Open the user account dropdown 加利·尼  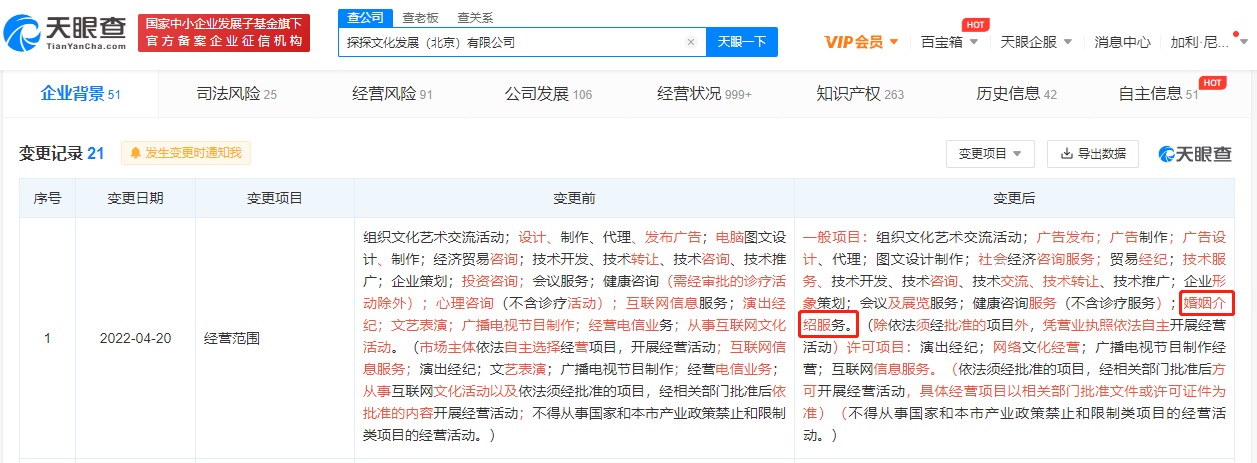coord(1208,42)
